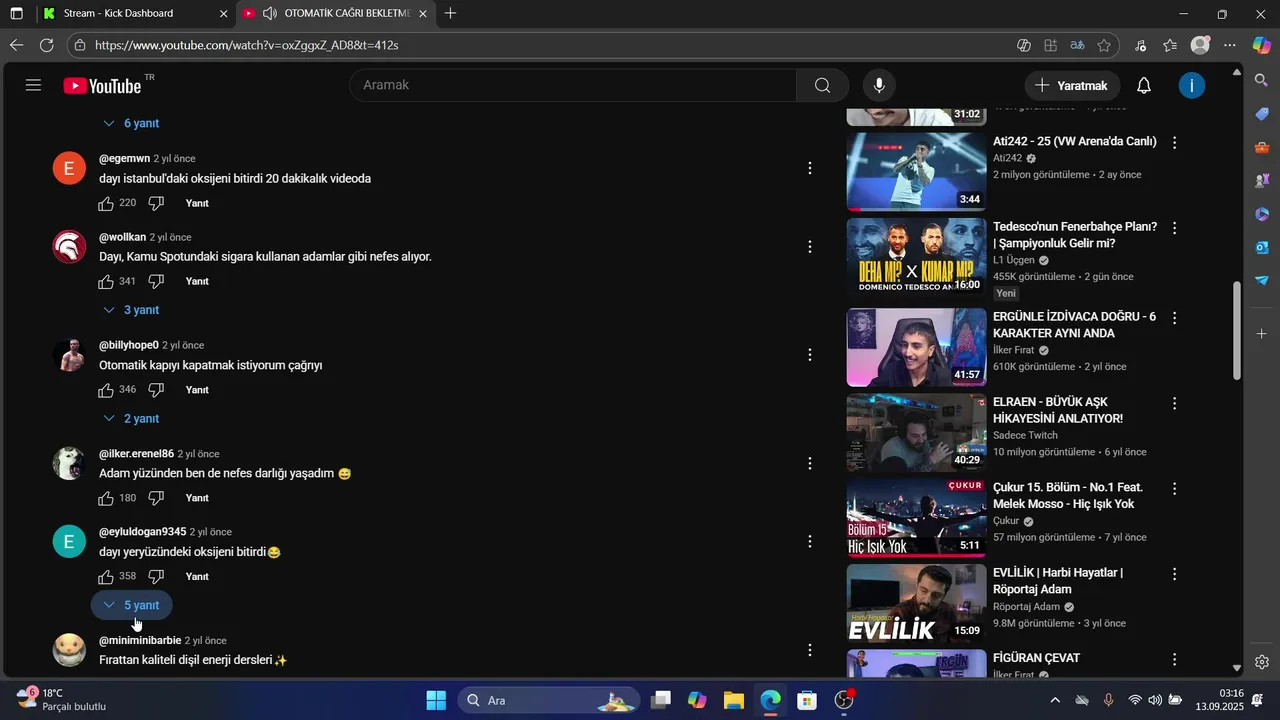Go back with the browser back arrow

(x=16, y=45)
